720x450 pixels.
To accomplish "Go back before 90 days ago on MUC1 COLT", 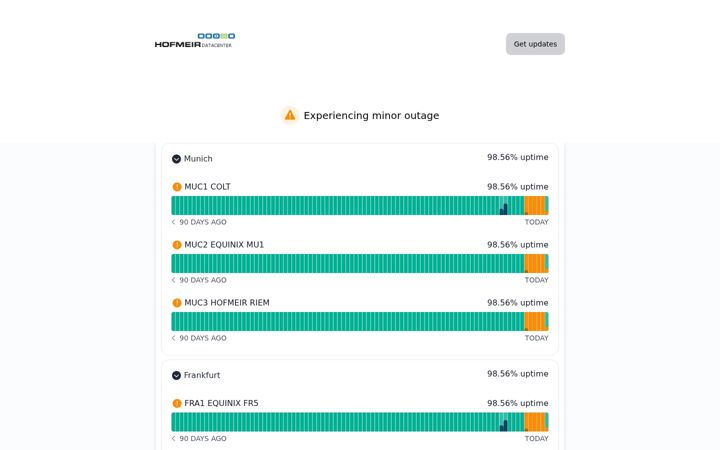I will (174, 222).
